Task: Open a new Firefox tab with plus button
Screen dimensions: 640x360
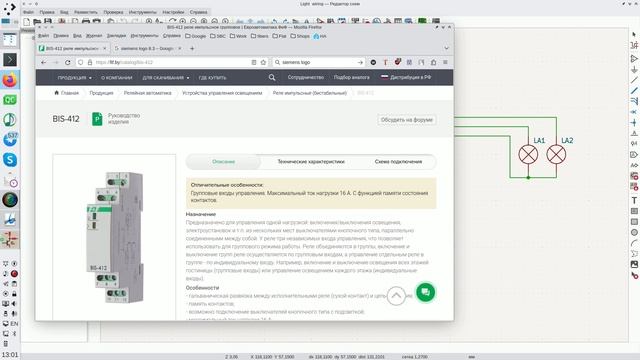Action: tap(192, 48)
